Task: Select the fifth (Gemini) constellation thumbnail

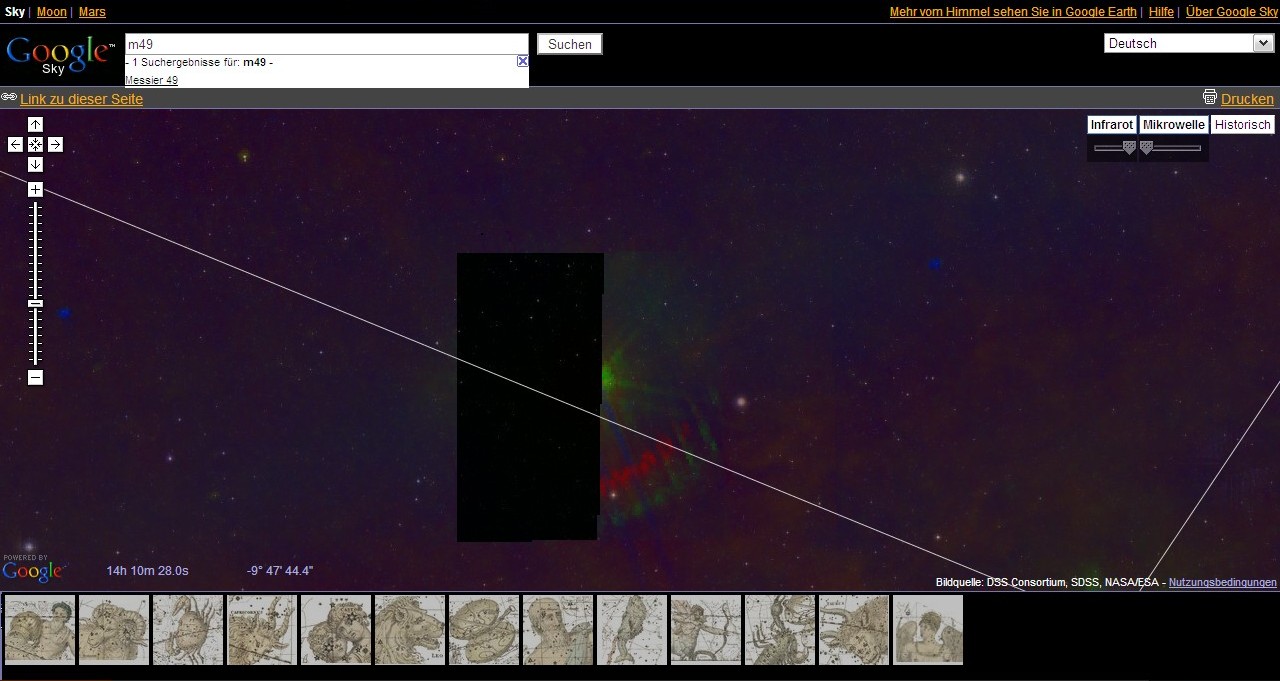Action: click(336, 630)
